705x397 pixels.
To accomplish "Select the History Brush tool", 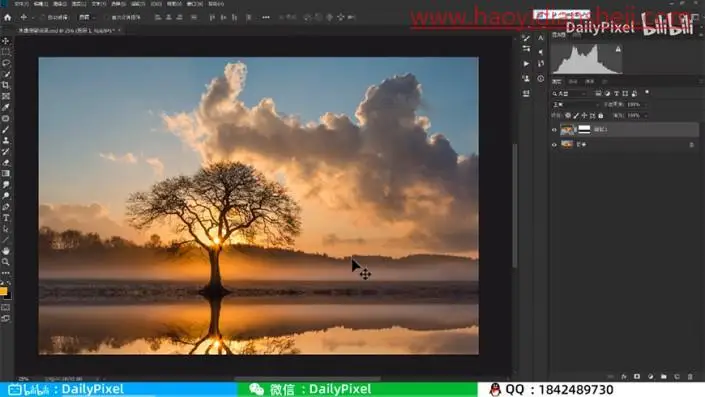I will pyautogui.click(x=6, y=152).
